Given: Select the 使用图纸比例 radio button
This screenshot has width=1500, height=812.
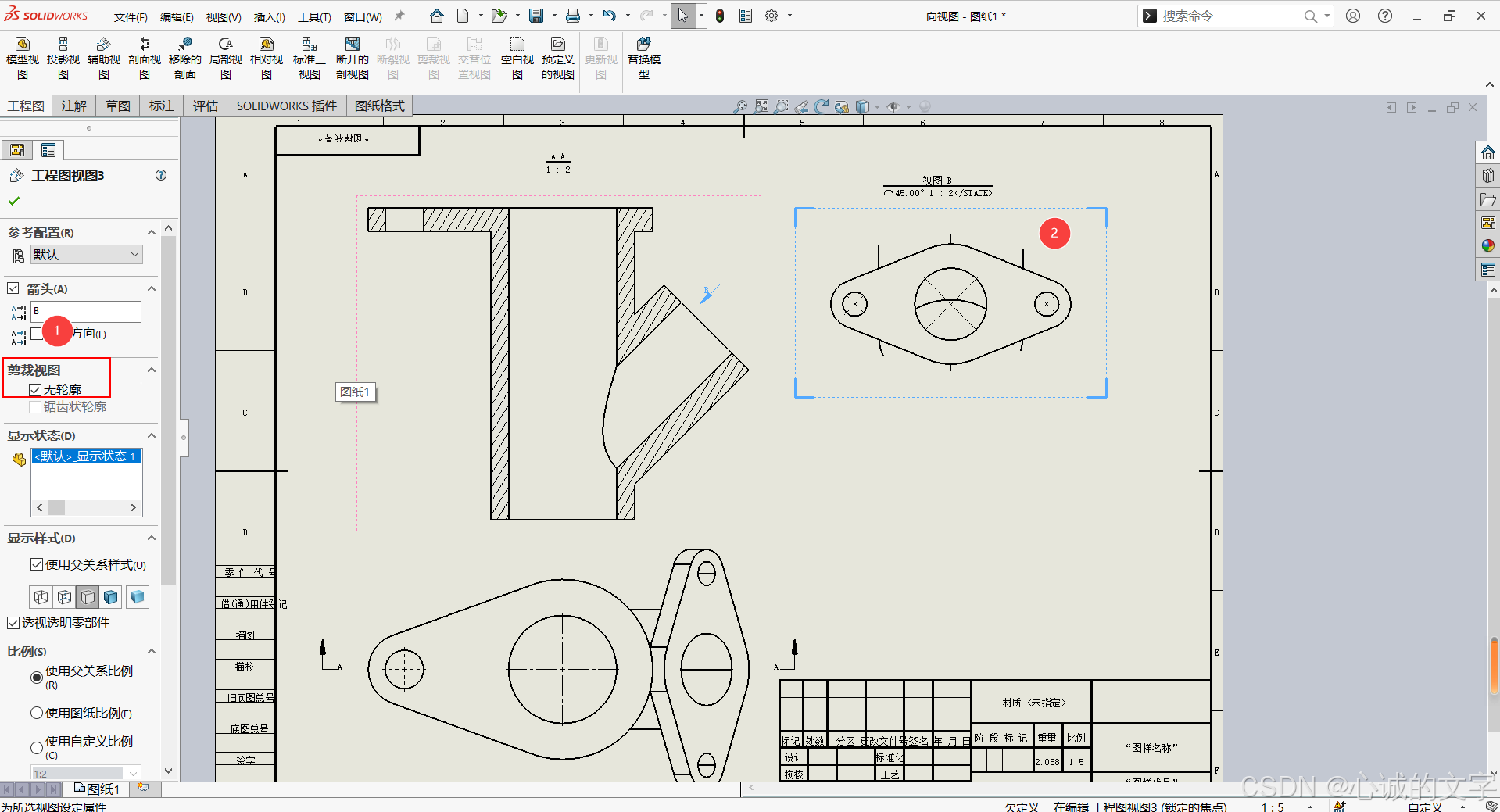Looking at the screenshot, I should (36, 713).
